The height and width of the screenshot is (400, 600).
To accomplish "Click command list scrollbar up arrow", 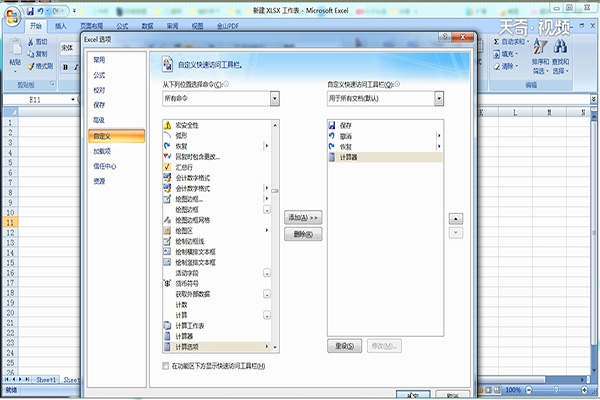I will point(275,125).
